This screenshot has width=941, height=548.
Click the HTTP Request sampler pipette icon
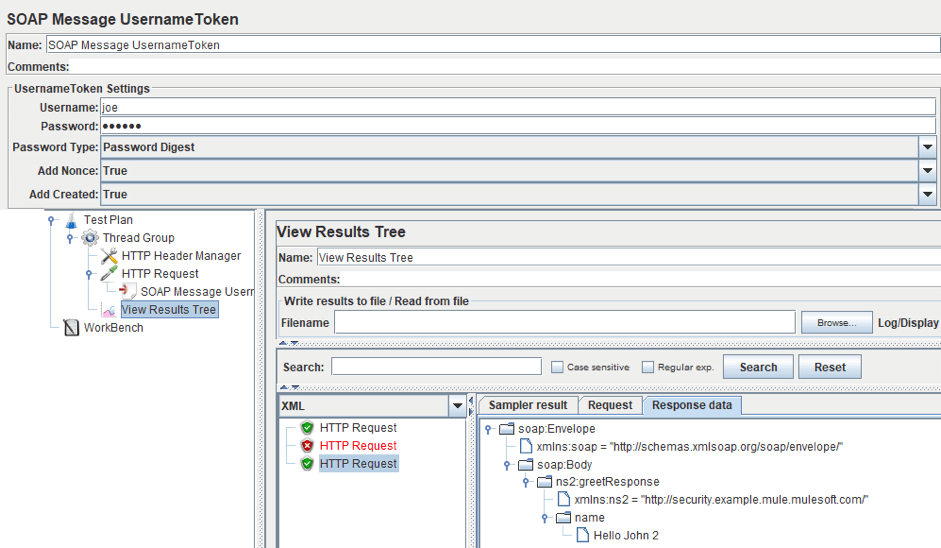point(109,274)
